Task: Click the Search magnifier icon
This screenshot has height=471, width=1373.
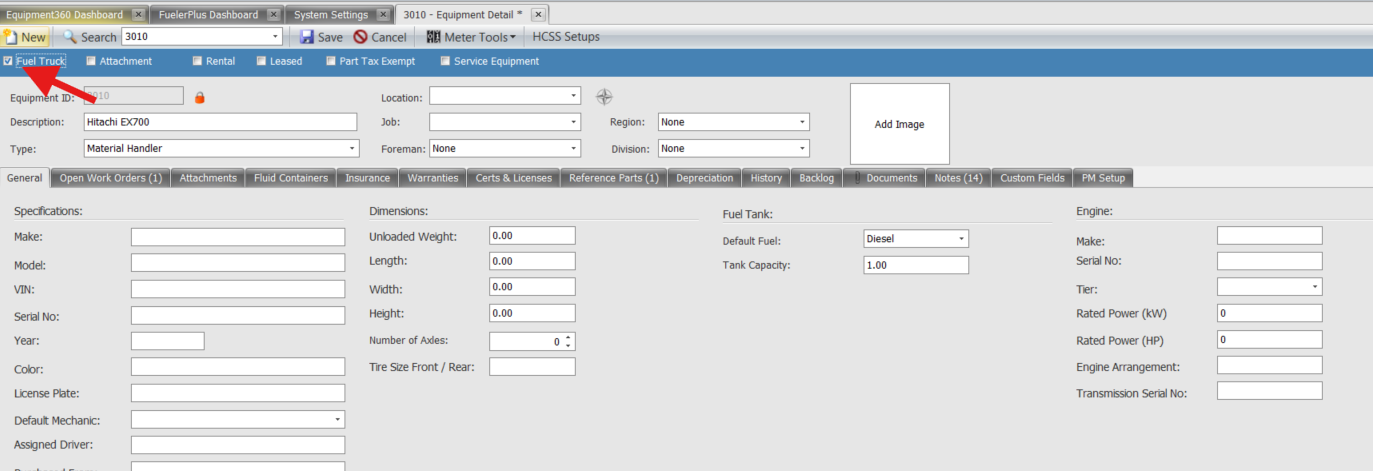Action: [x=70, y=37]
